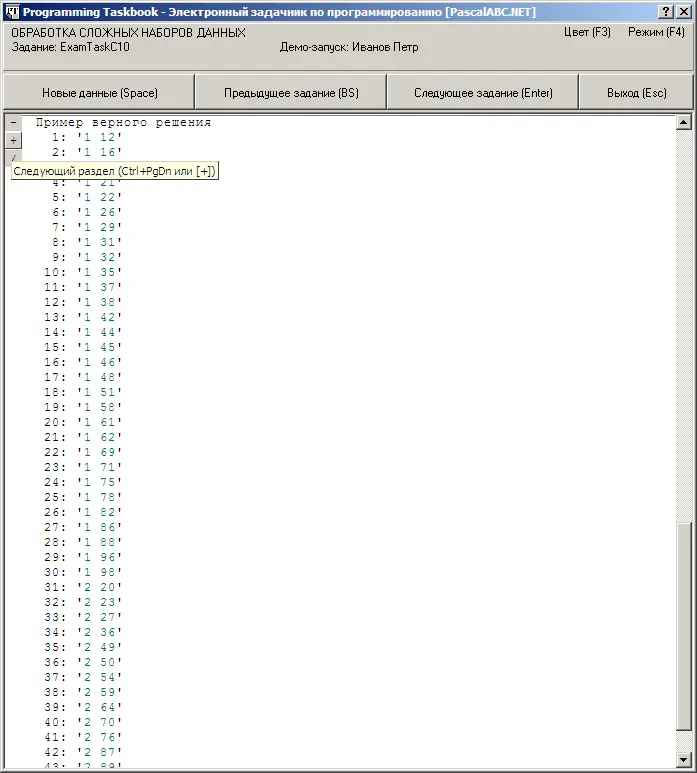Select result line 2: '1 16'
Viewport: 697px width, 773px height.
[x=86, y=152]
